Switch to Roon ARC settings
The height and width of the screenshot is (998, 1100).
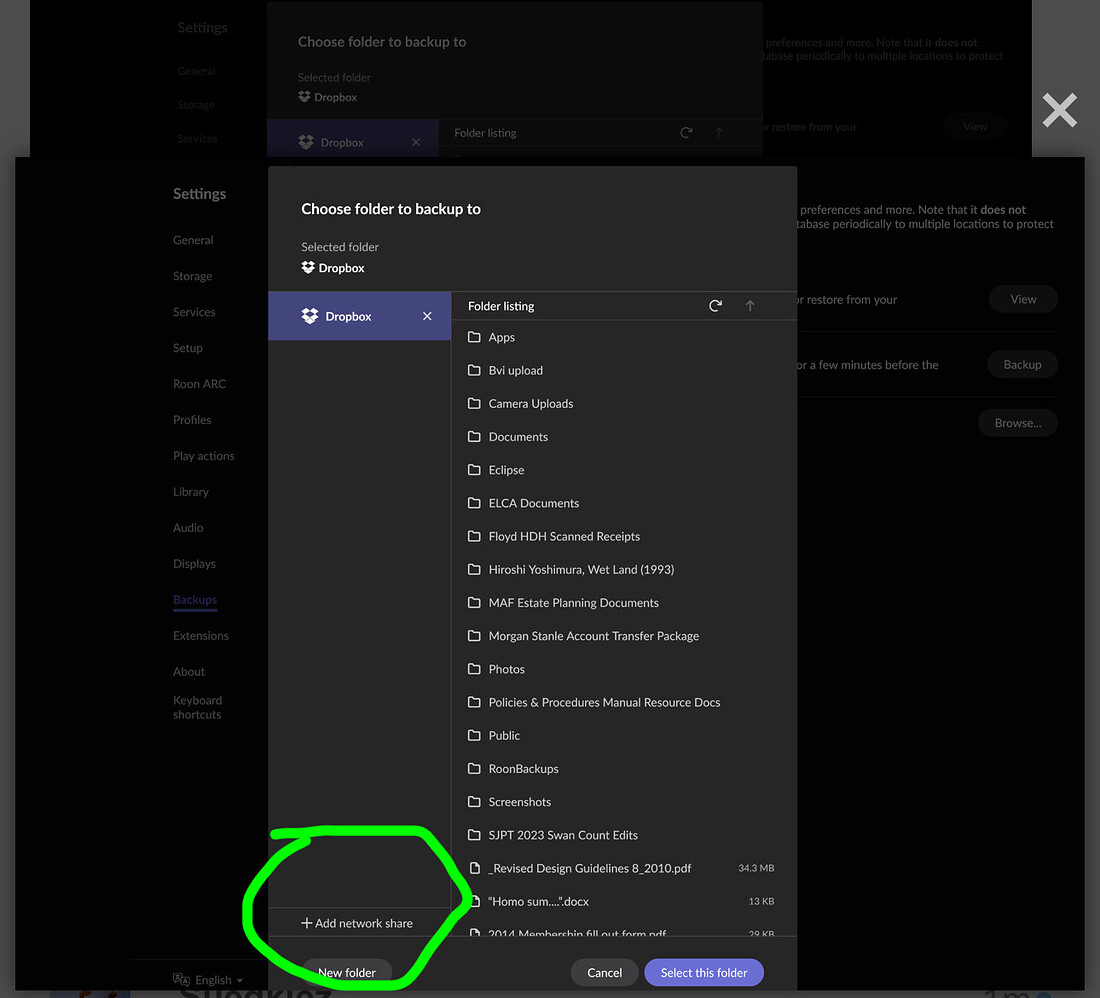[x=199, y=384]
